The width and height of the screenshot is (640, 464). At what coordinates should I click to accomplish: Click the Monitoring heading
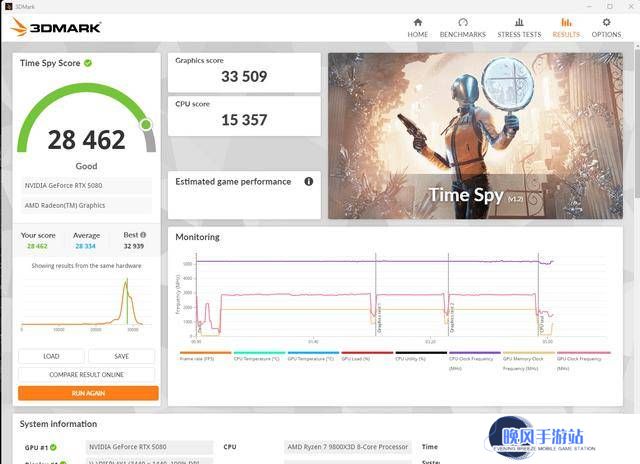(198, 237)
